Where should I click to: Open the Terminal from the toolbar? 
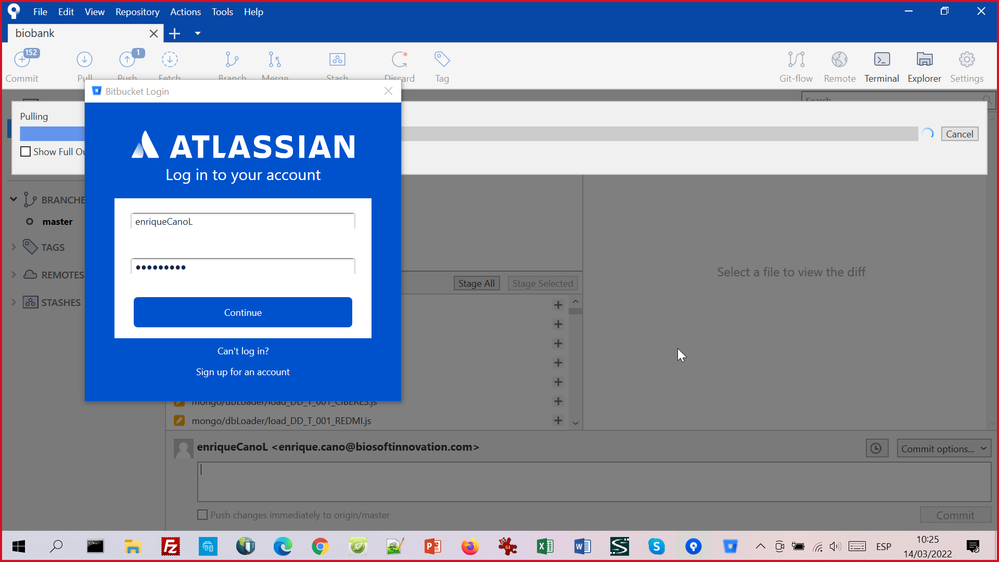click(x=882, y=66)
